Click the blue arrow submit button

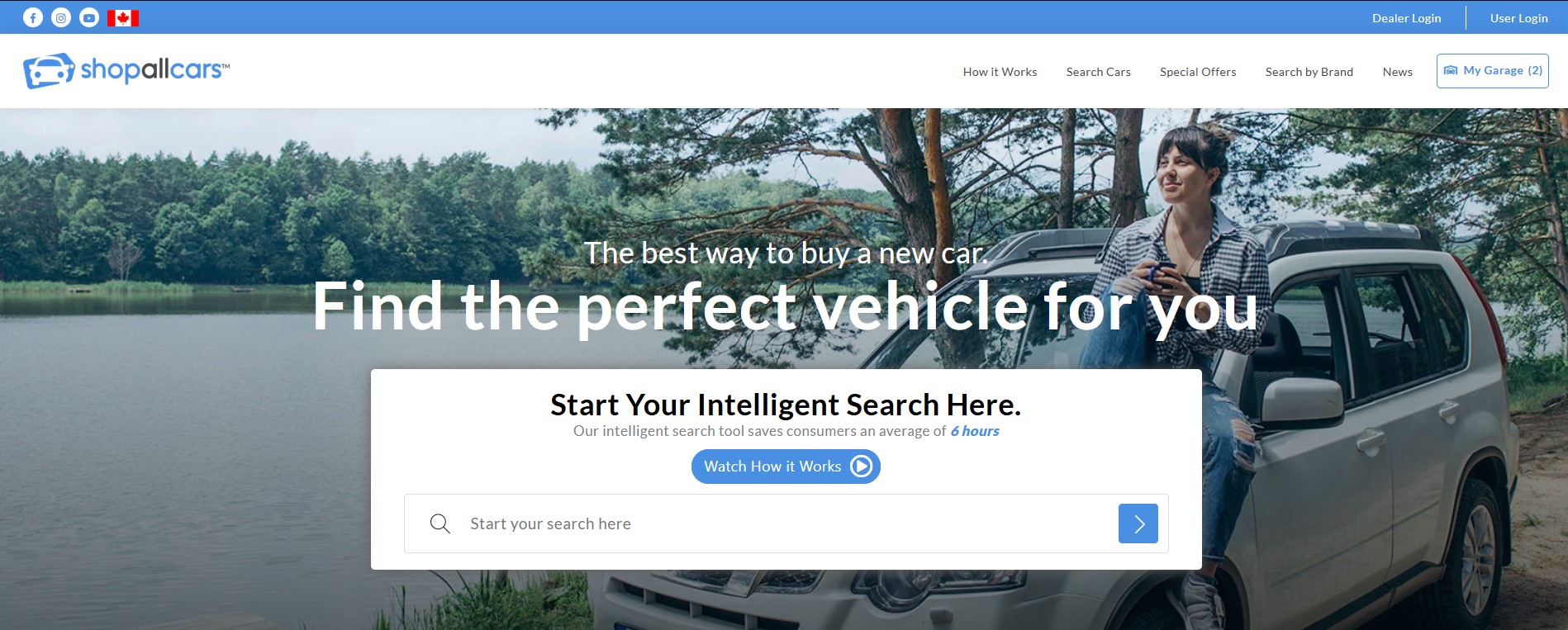(x=1138, y=523)
